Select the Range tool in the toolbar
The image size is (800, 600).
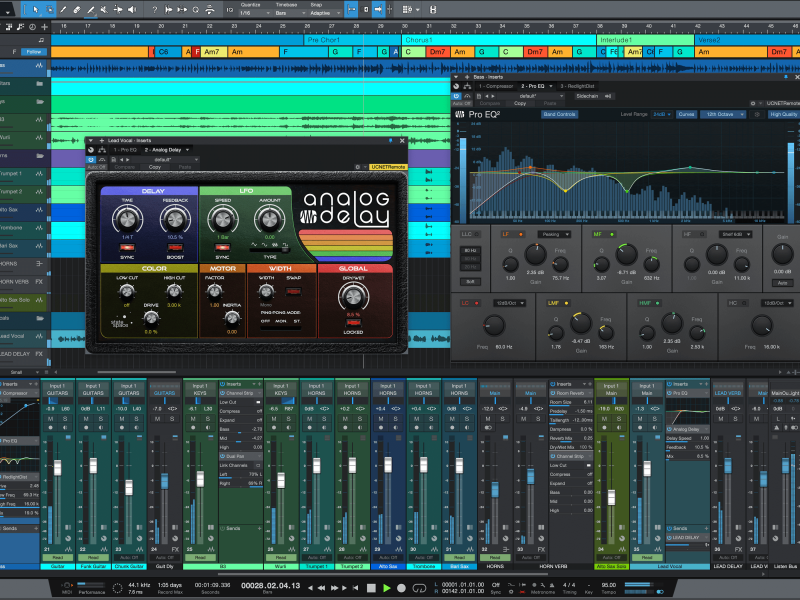[50, 9]
